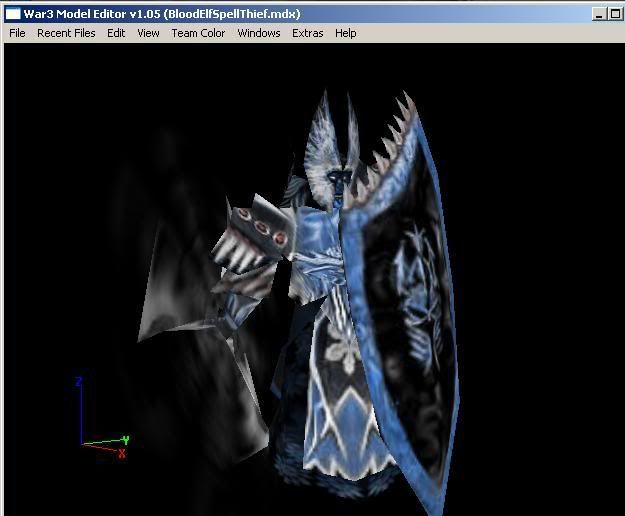
Task: Open the Help menu
Action: click(x=346, y=33)
